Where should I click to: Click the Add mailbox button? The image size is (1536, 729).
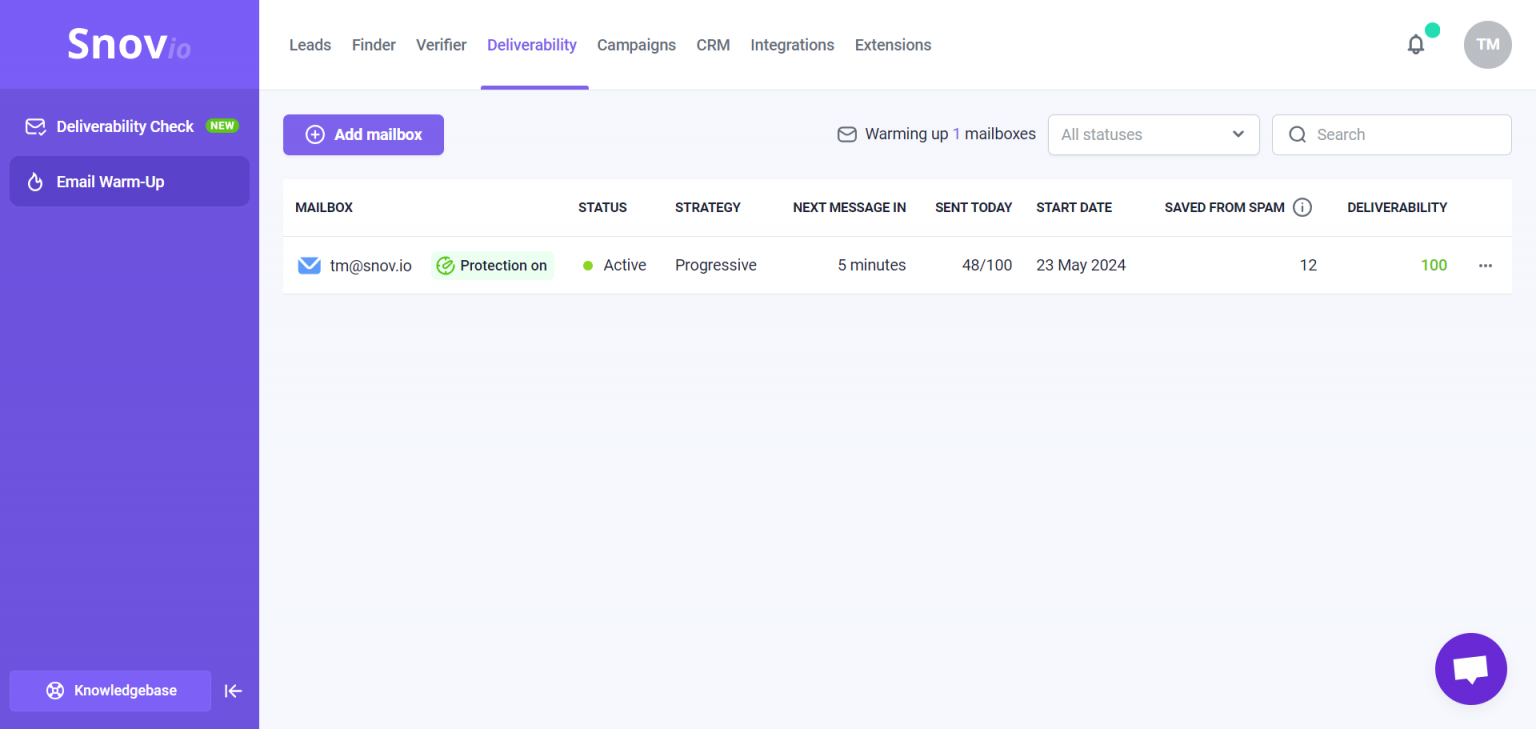pos(363,135)
